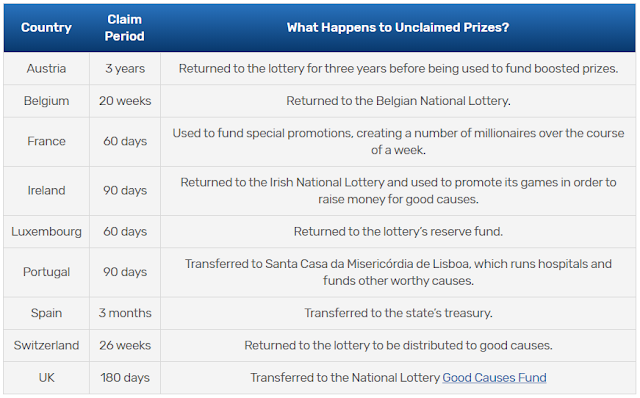This screenshot has height=398, width=640.
Task: Select the Claim Period column header
Action: (x=124, y=28)
